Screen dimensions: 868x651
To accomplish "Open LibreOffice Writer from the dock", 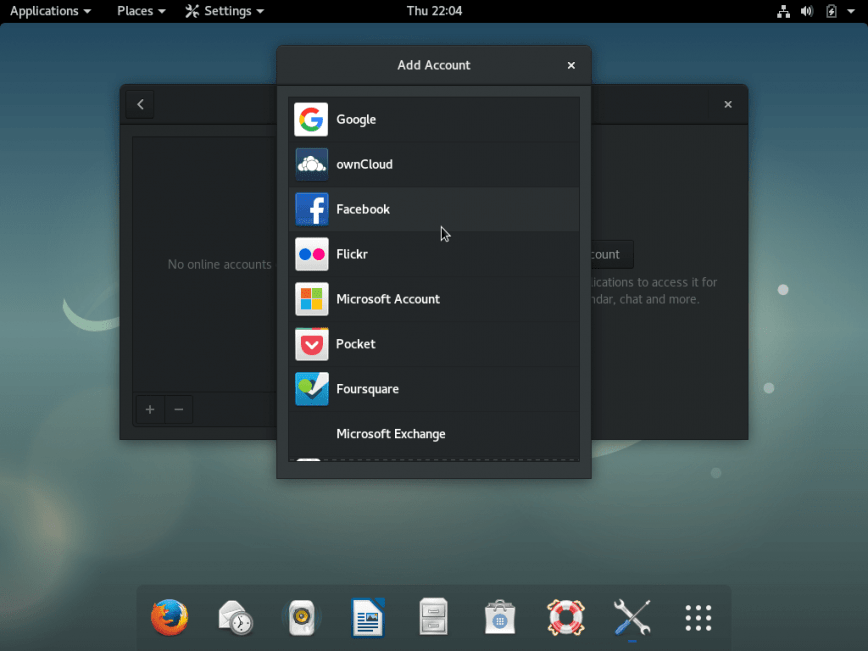I will [x=368, y=617].
